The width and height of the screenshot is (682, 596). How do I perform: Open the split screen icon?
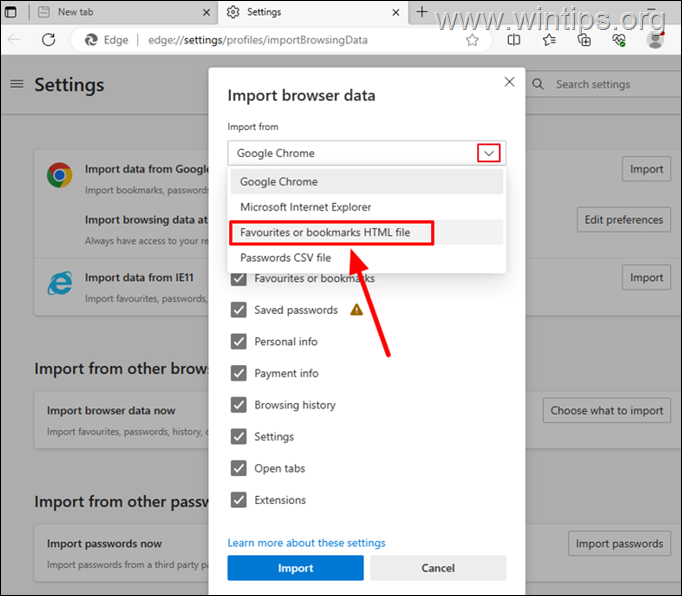point(514,40)
